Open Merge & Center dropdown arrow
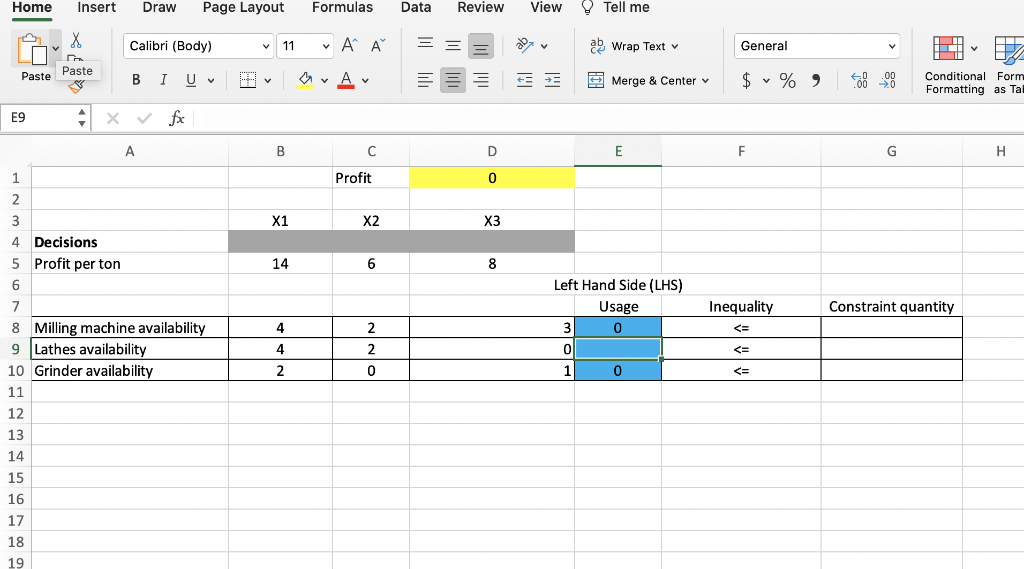 tap(705, 81)
